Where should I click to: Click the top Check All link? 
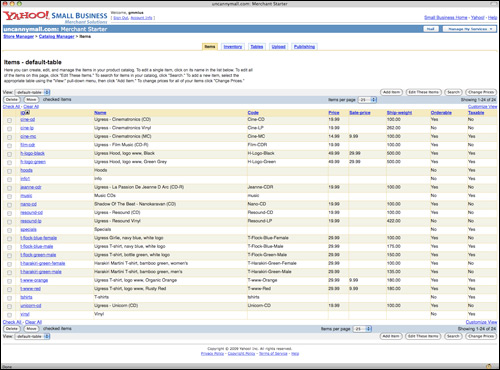pos(12,107)
